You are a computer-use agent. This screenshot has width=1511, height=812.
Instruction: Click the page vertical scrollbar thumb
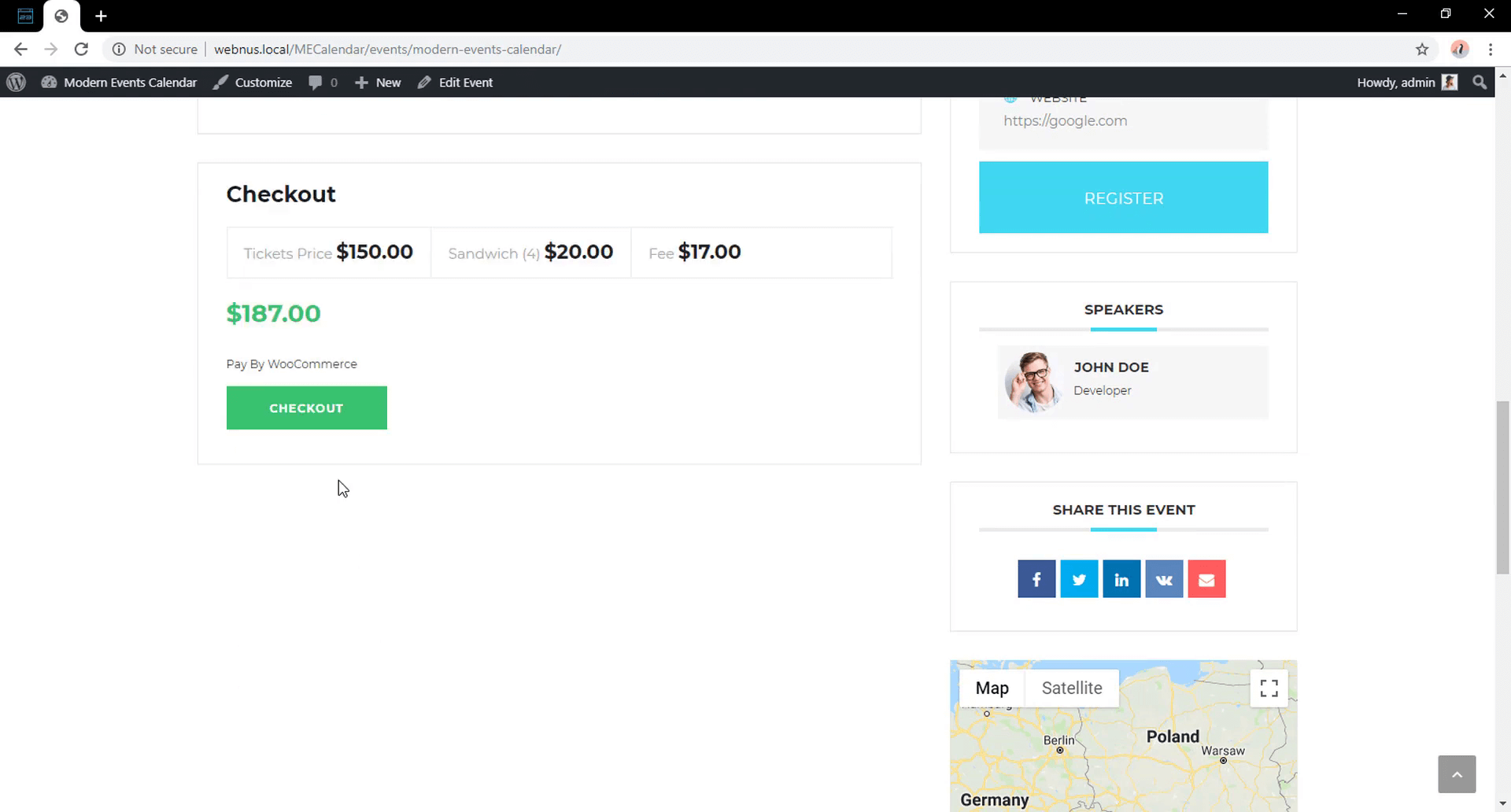click(x=1502, y=488)
